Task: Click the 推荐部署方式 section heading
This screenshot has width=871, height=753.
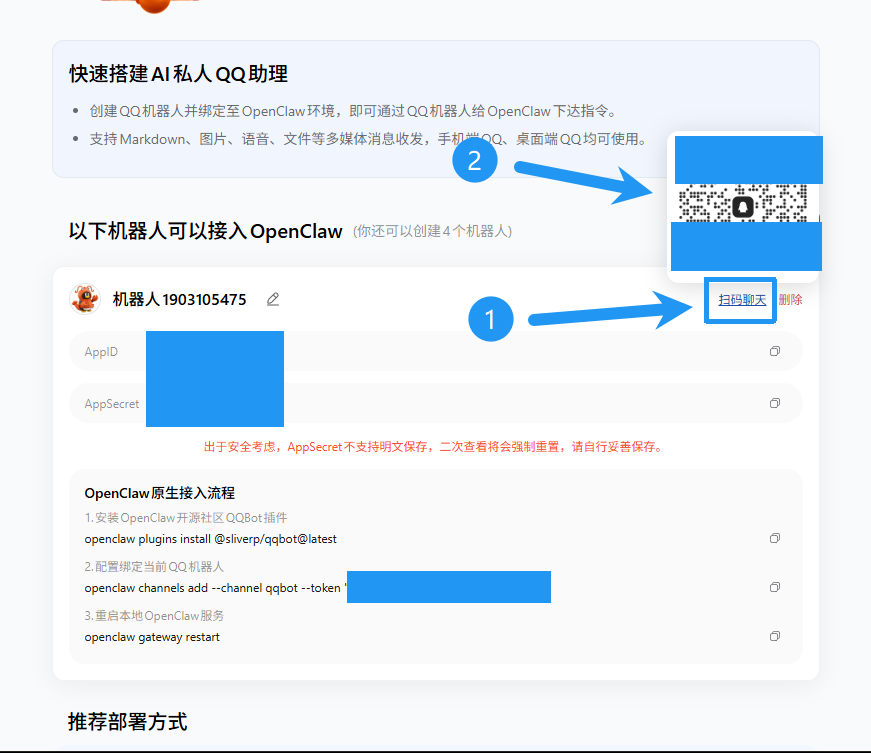Action: (x=127, y=722)
